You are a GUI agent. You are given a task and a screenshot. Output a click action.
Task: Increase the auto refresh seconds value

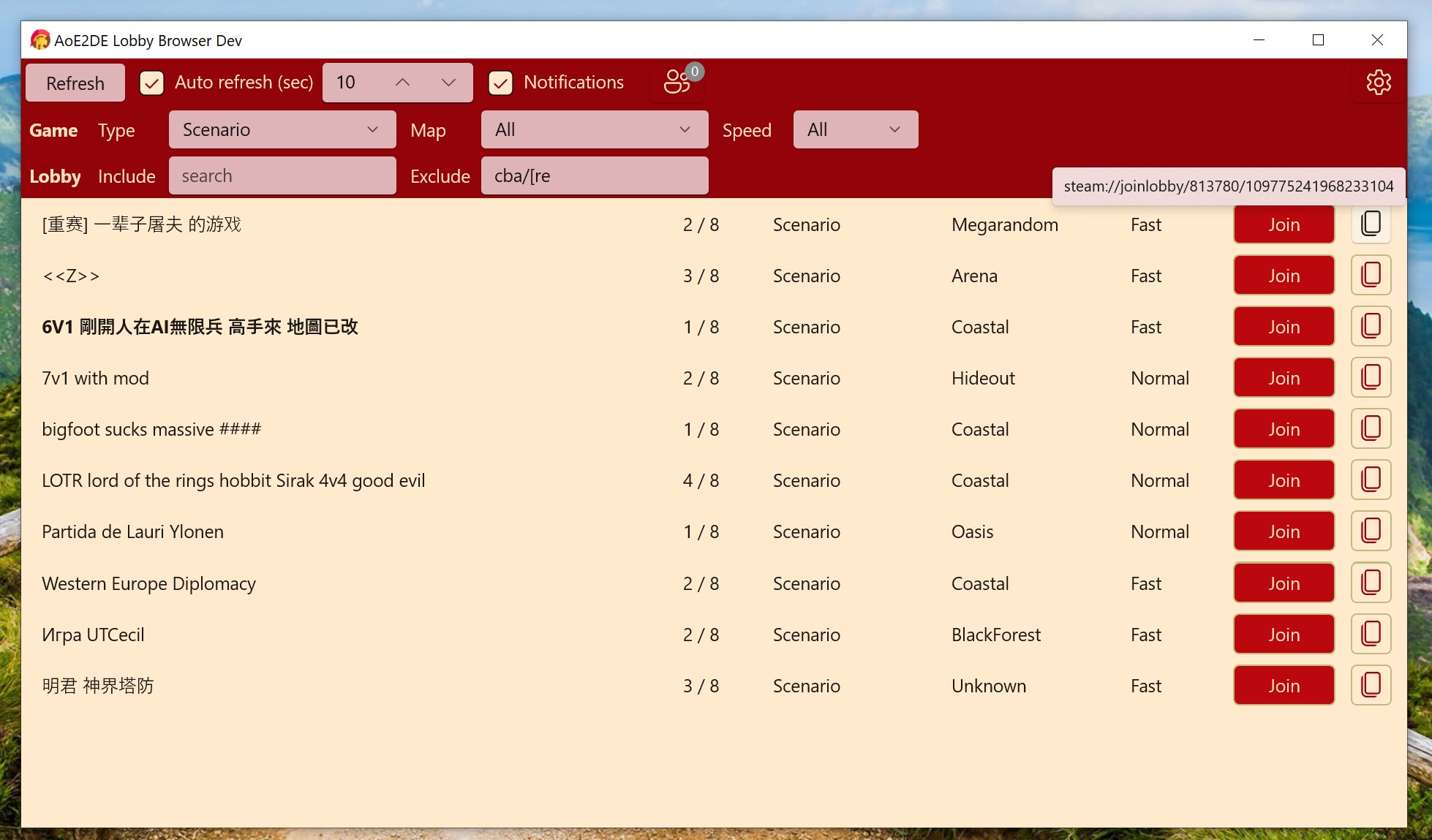402,83
